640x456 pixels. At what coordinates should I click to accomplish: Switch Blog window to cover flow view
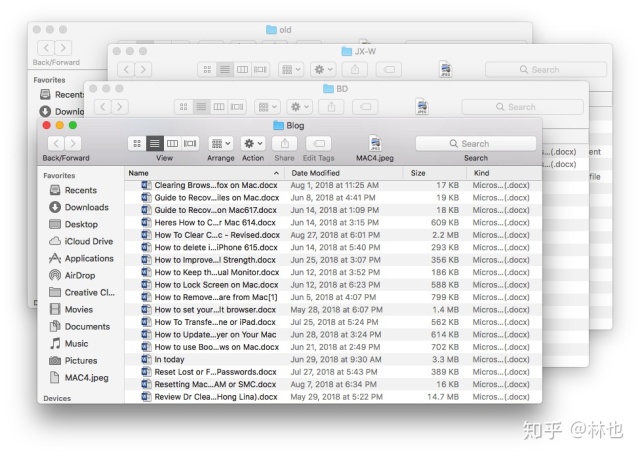(190, 143)
